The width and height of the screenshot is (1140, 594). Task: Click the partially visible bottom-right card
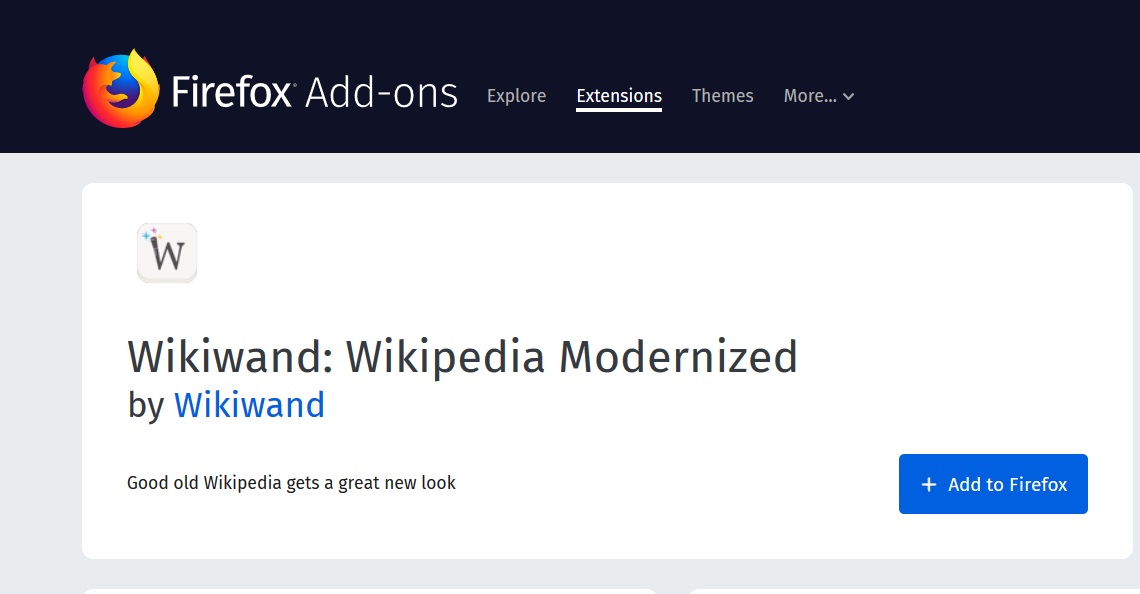(910, 591)
